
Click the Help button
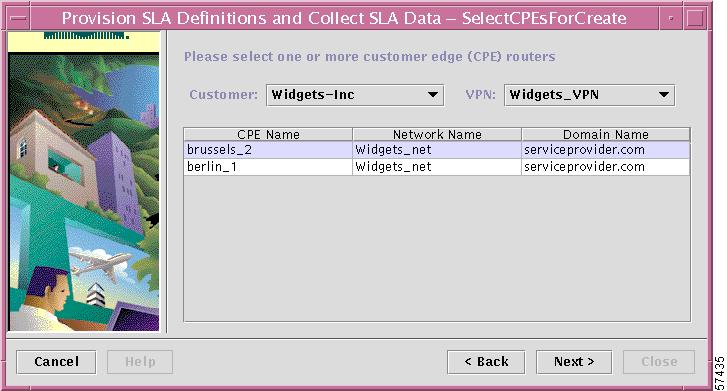pos(140,362)
